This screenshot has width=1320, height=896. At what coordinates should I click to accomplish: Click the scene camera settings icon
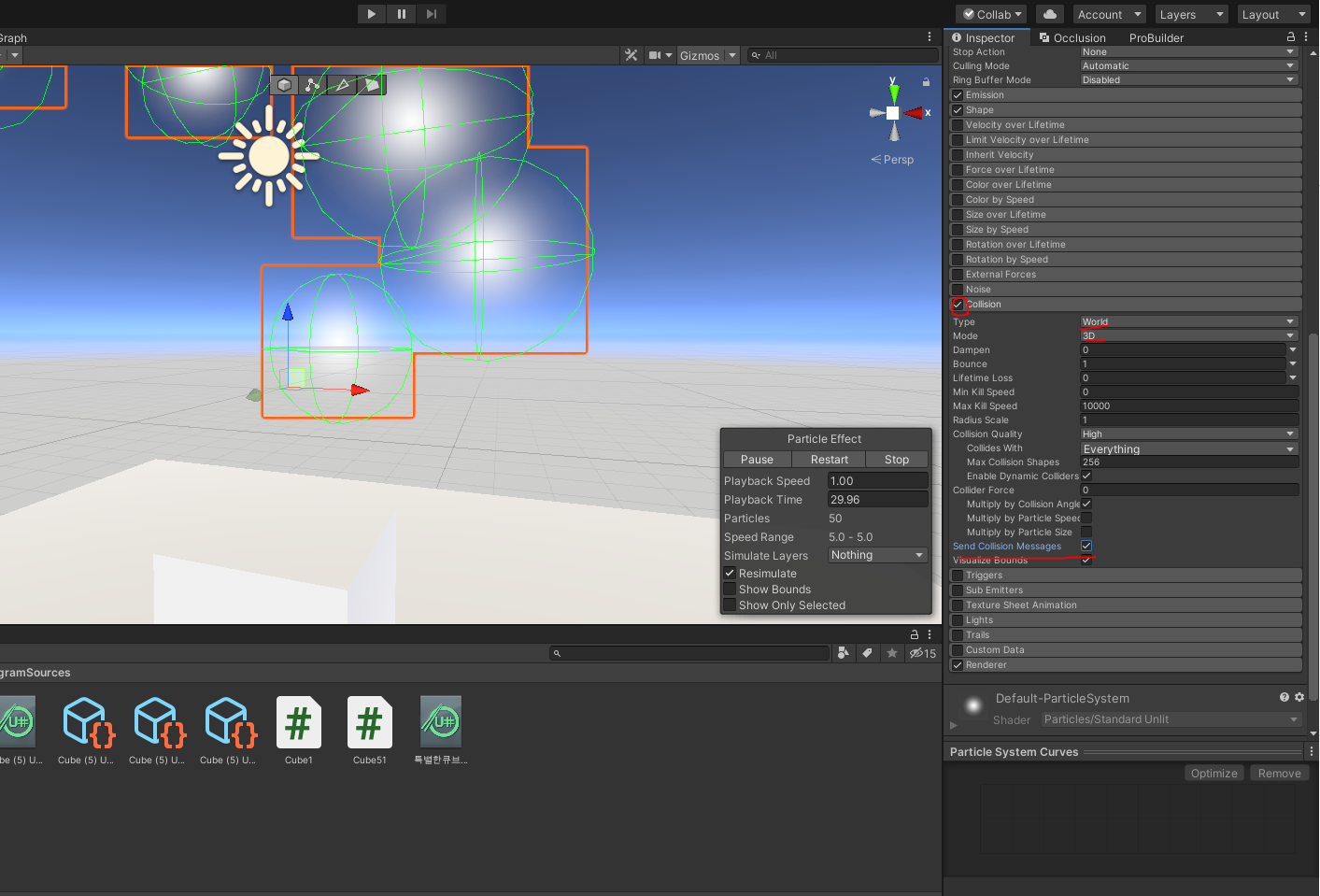(x=660, y=55)
